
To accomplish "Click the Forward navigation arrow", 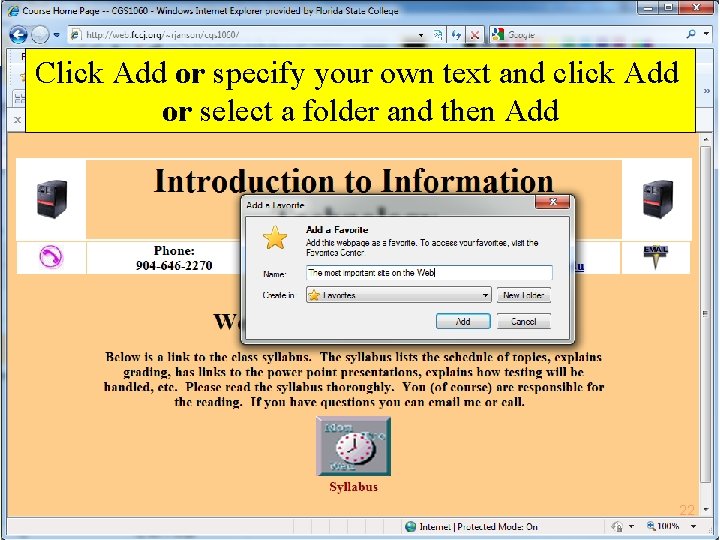I will (40, 35).
